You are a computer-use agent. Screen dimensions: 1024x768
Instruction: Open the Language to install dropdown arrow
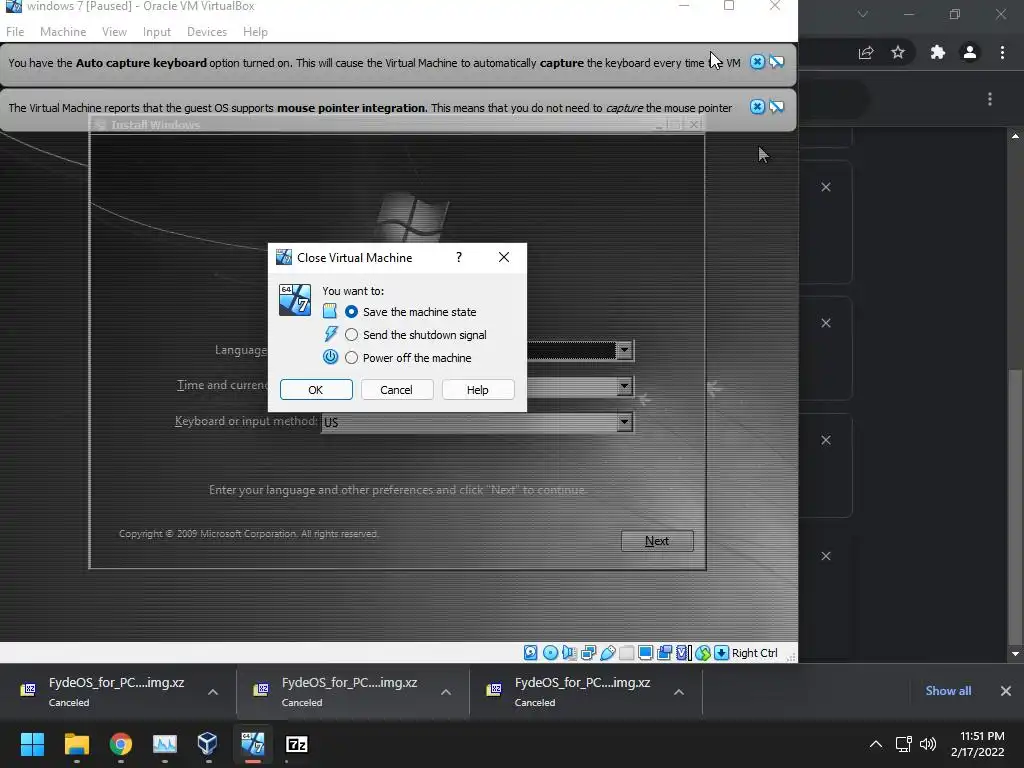624,350
